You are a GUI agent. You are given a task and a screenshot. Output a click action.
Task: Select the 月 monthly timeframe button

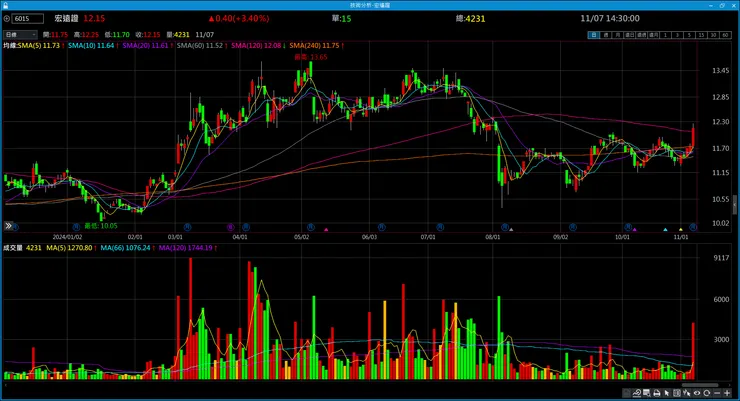[618, 35]
